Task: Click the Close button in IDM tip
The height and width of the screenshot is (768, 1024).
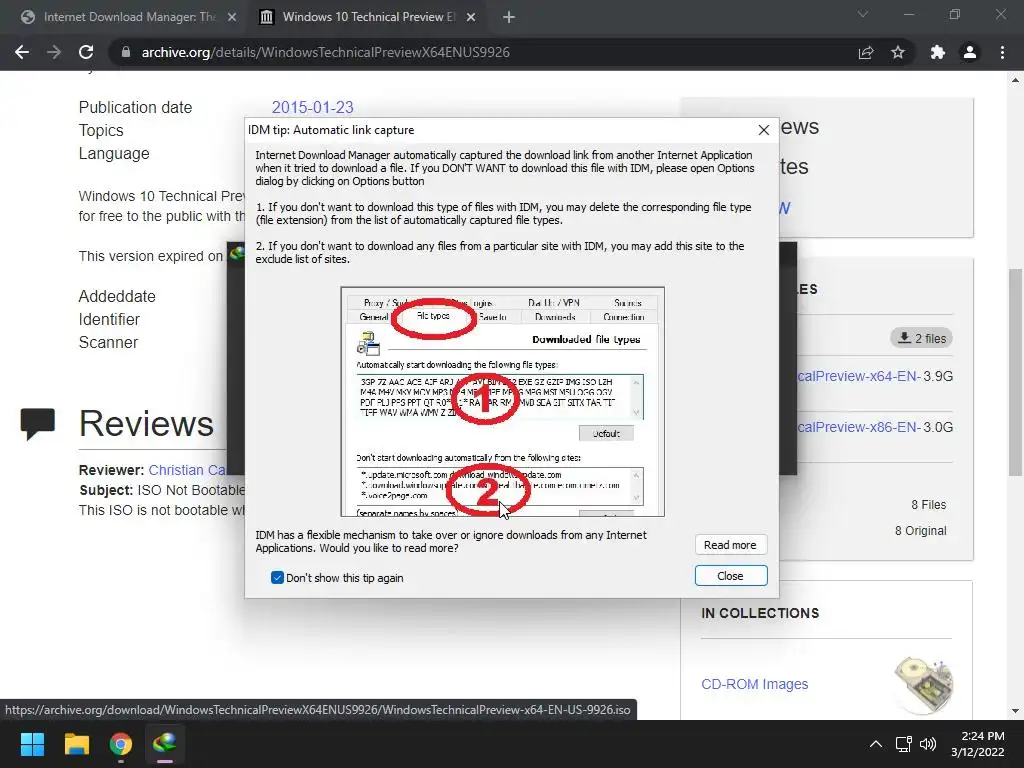Action: click(730, 576)
